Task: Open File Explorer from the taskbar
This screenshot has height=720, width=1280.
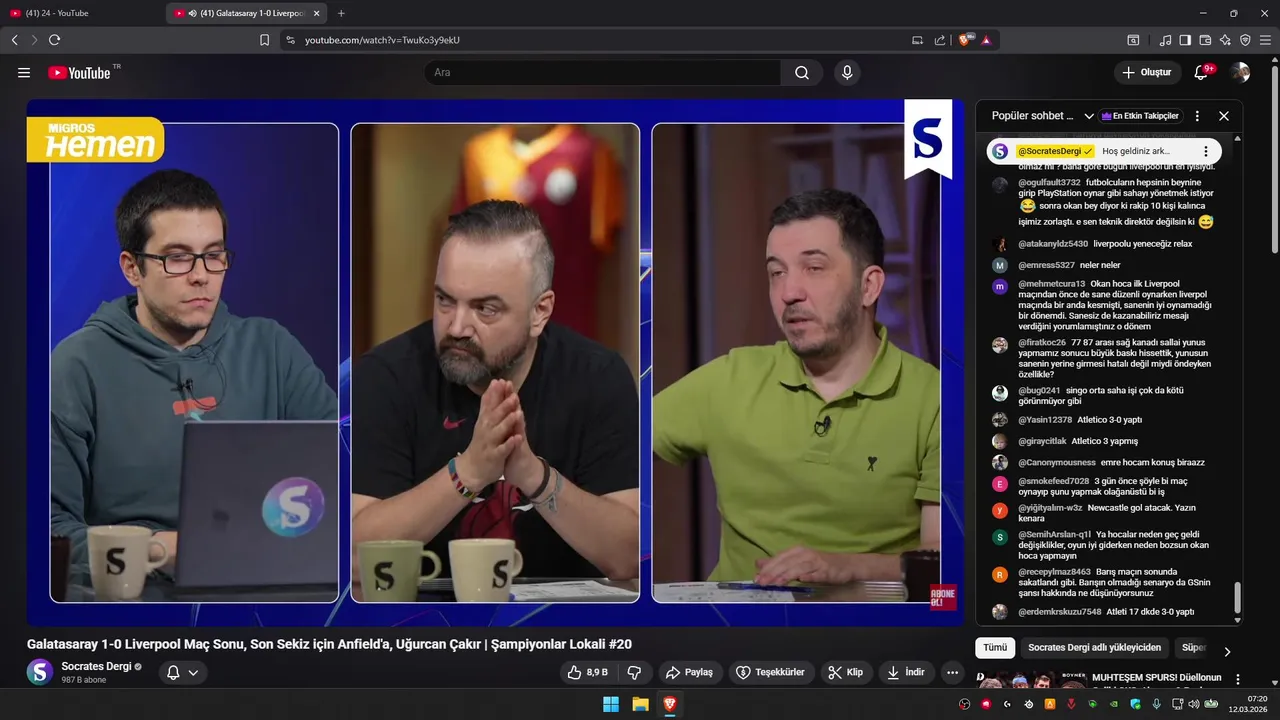Action: pyautogui.click(x=640, y=704)
